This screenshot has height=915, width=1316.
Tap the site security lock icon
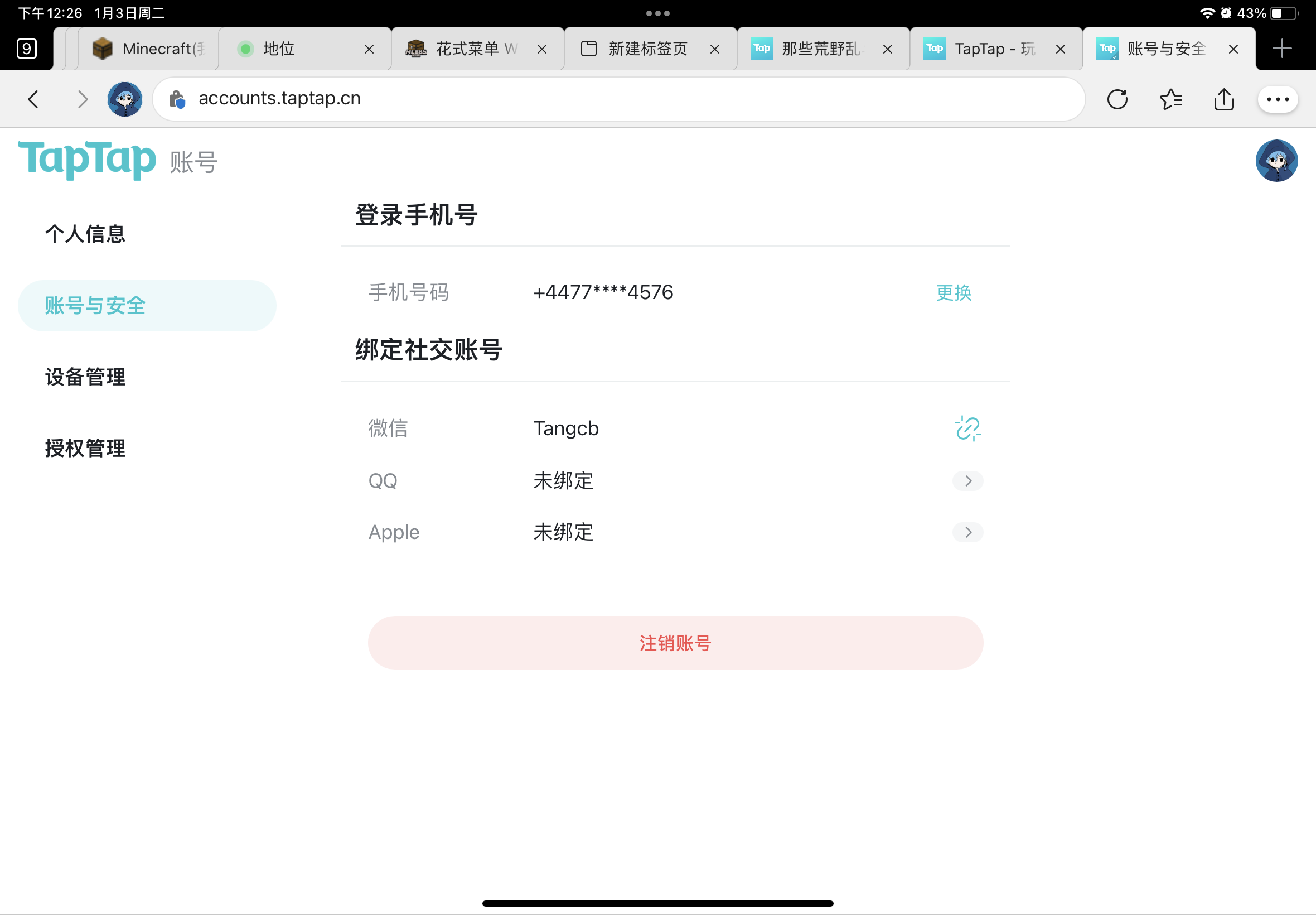(177, 99)
